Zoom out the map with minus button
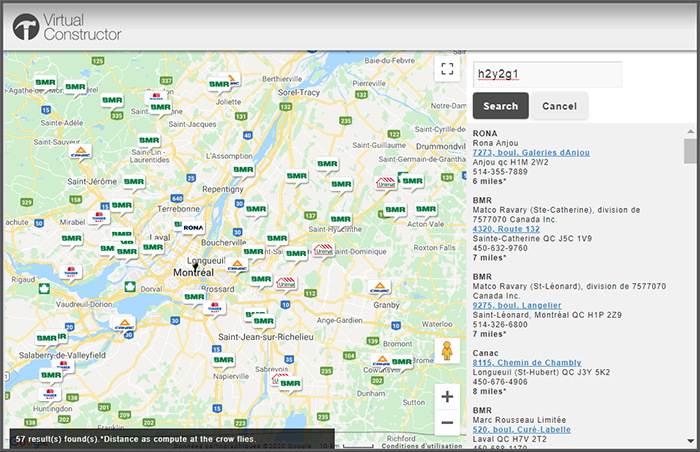The height and width of the screenshot is (452, 700). point(447,422)
